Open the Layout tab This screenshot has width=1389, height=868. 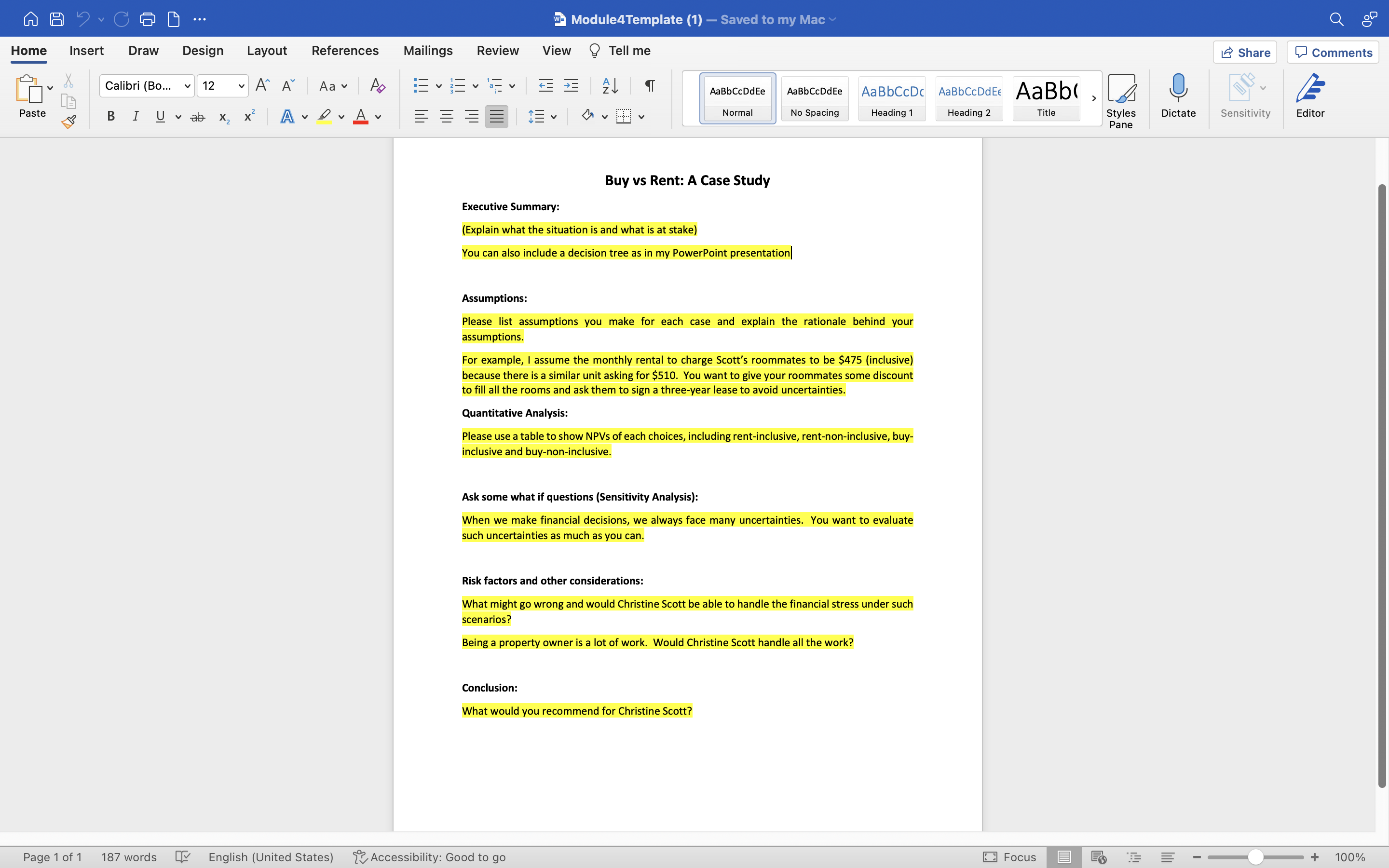tap(266, 51)
